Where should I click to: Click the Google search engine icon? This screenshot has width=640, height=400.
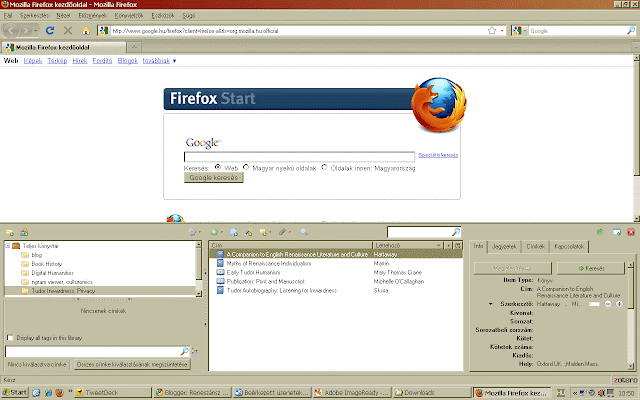tap(517, 31)
